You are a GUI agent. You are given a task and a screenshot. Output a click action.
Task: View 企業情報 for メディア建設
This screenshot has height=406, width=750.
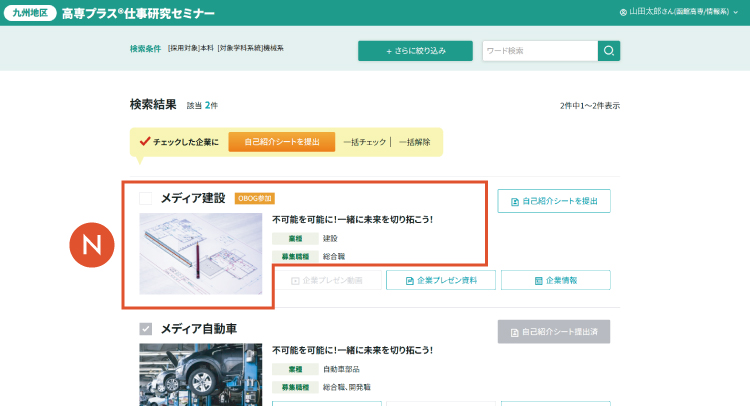(x=555, y=280)
